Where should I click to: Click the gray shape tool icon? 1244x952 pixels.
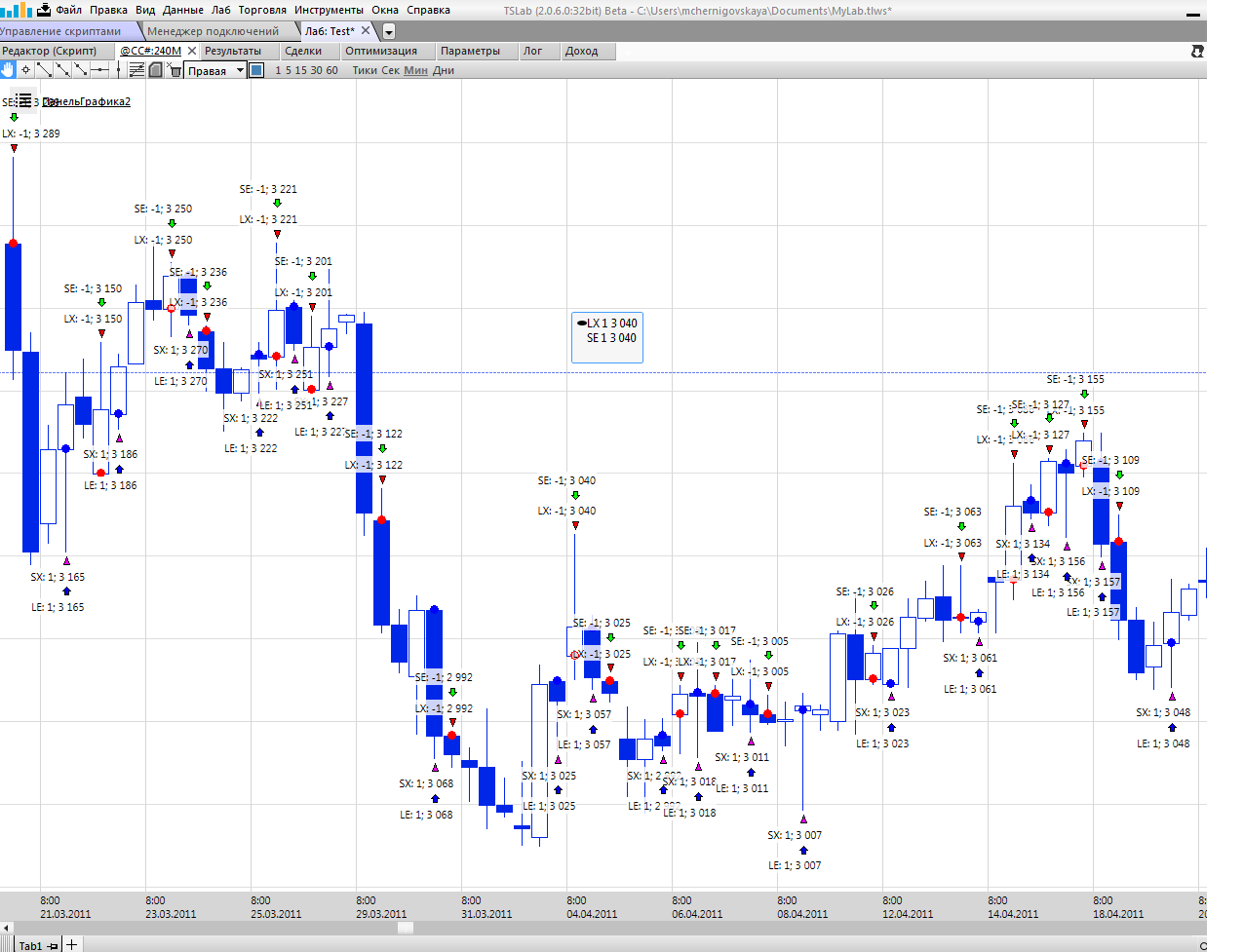(155, 70)
